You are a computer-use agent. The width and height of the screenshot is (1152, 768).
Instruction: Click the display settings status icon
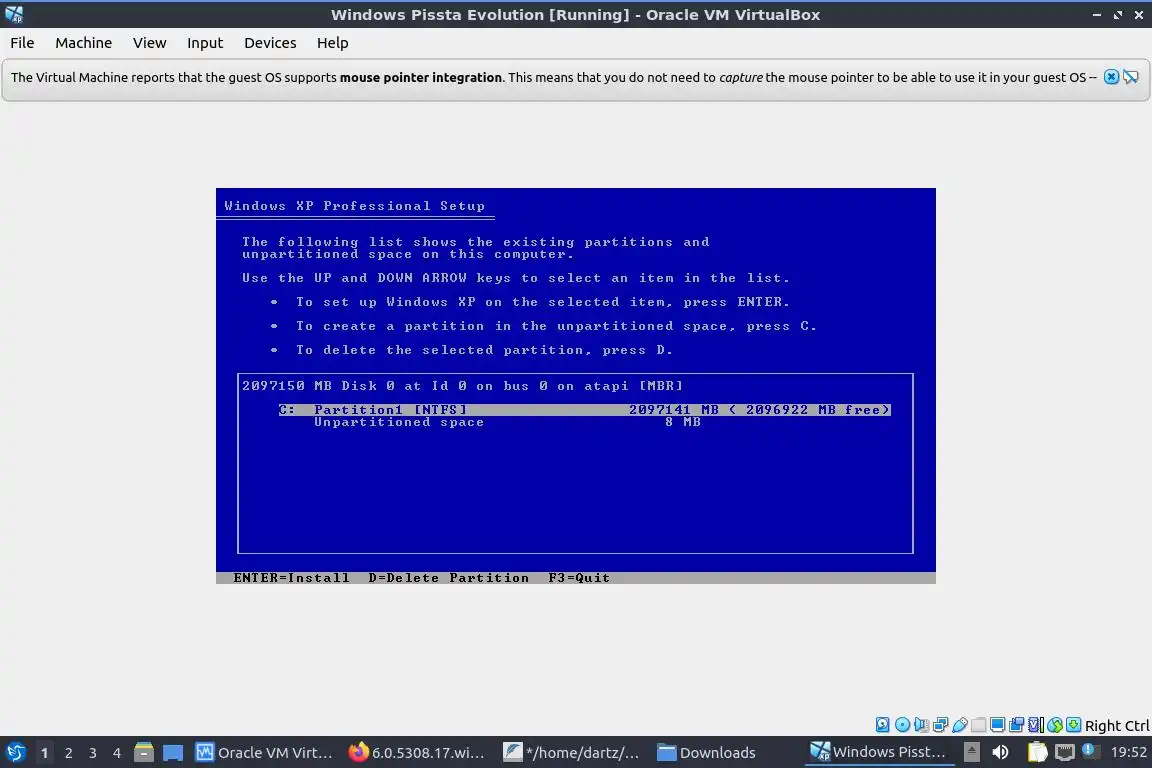pyautogui.click(x=998, y=725)
